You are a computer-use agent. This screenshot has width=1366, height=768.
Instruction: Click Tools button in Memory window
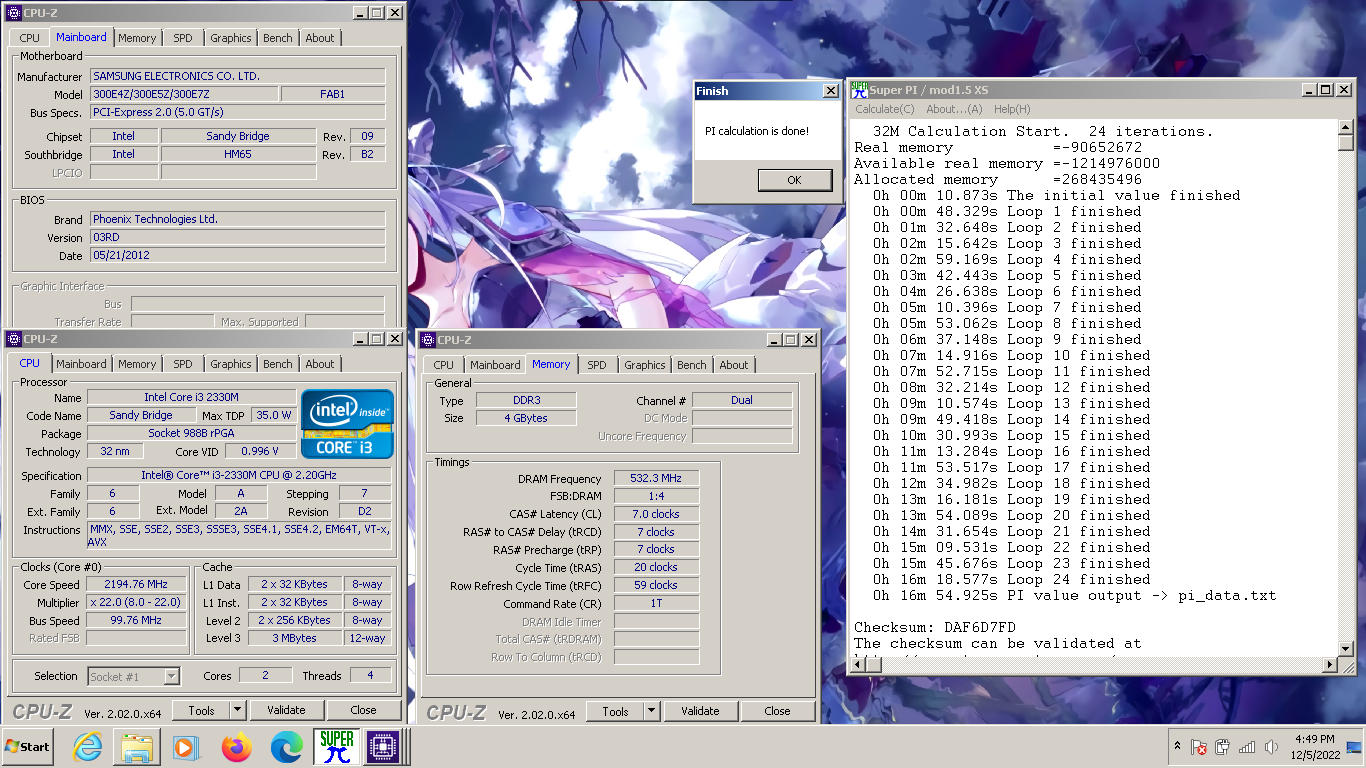click(x=615, y=712)
